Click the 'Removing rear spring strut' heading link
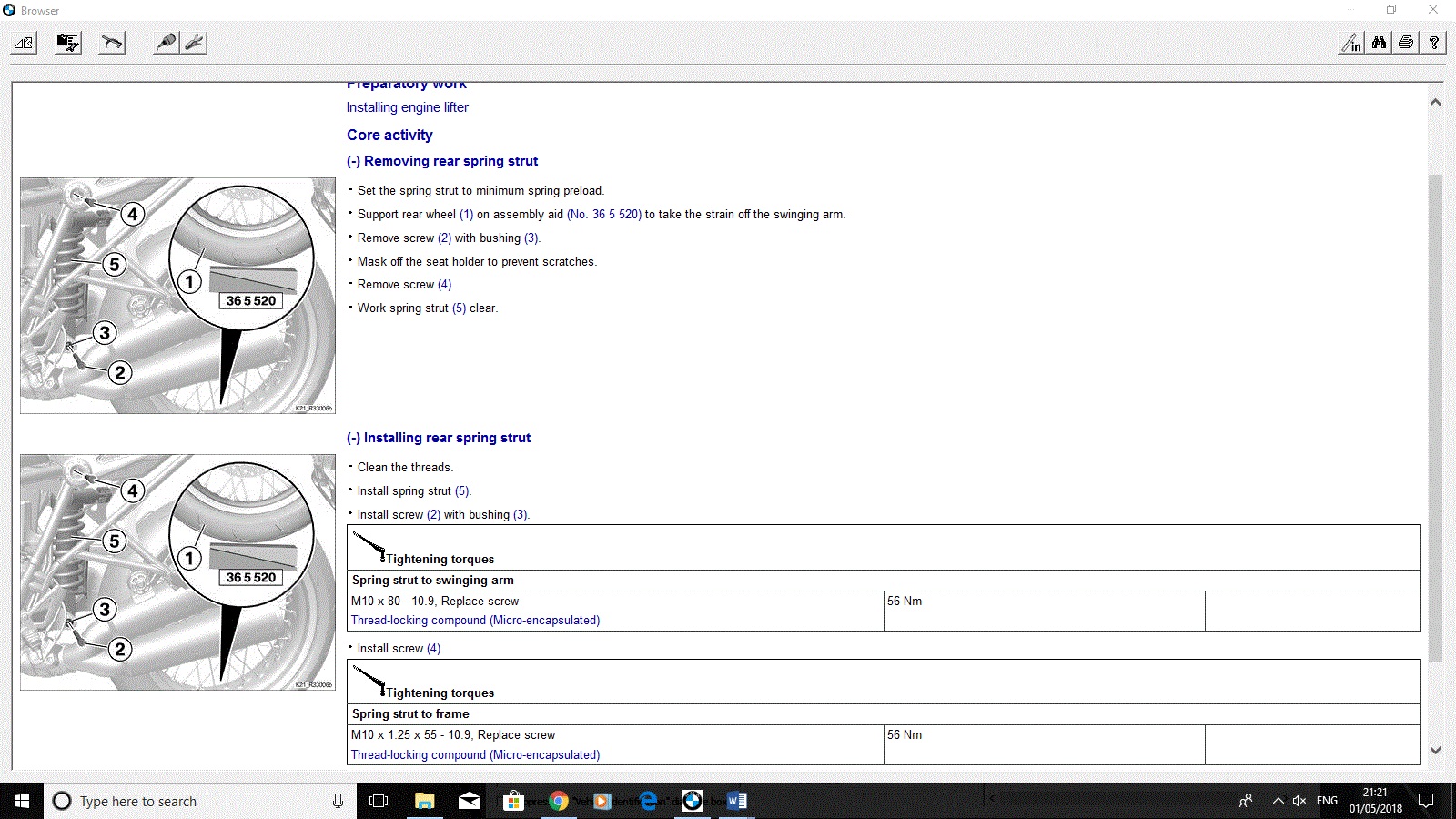This screenshot has width=1456, height=819. coord(442,161)
